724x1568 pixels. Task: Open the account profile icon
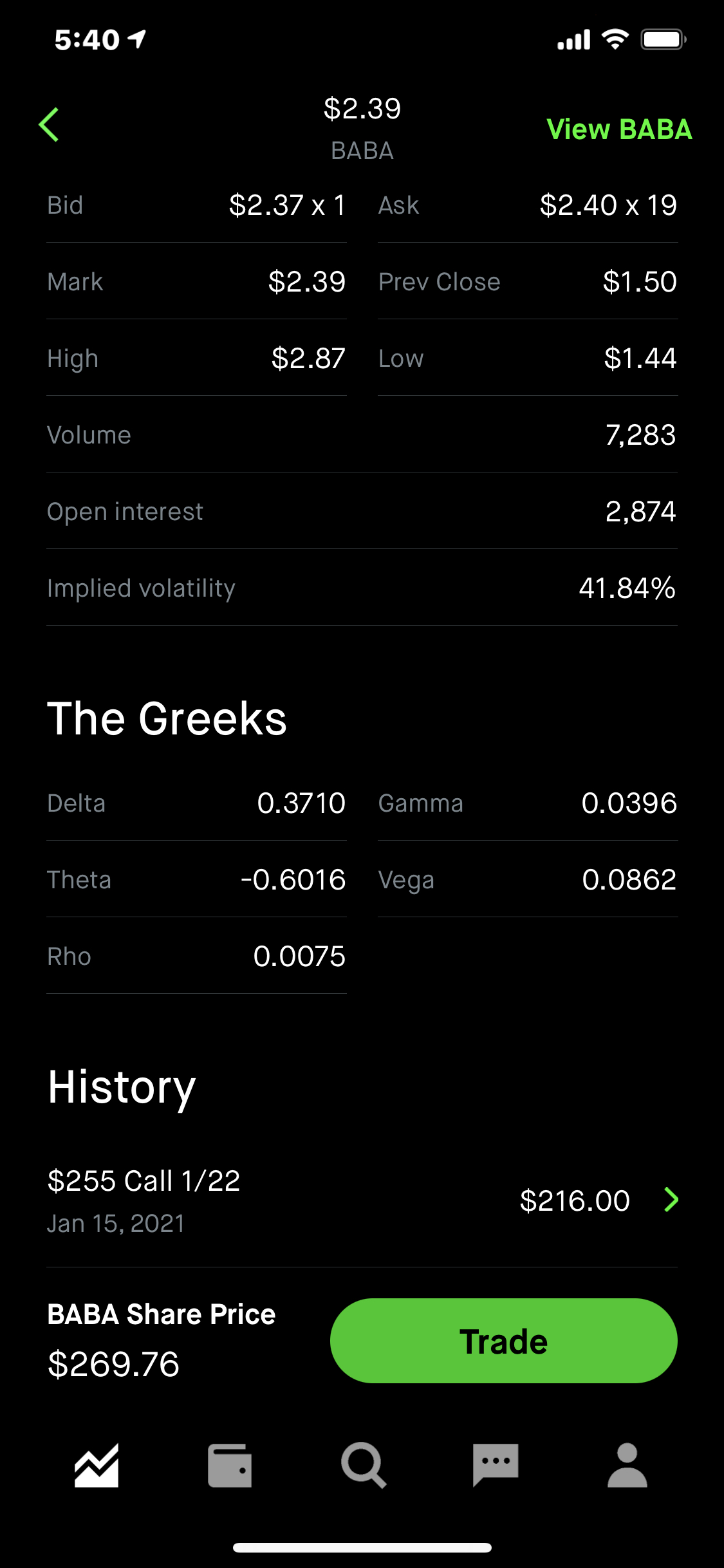click(627, 1466)
